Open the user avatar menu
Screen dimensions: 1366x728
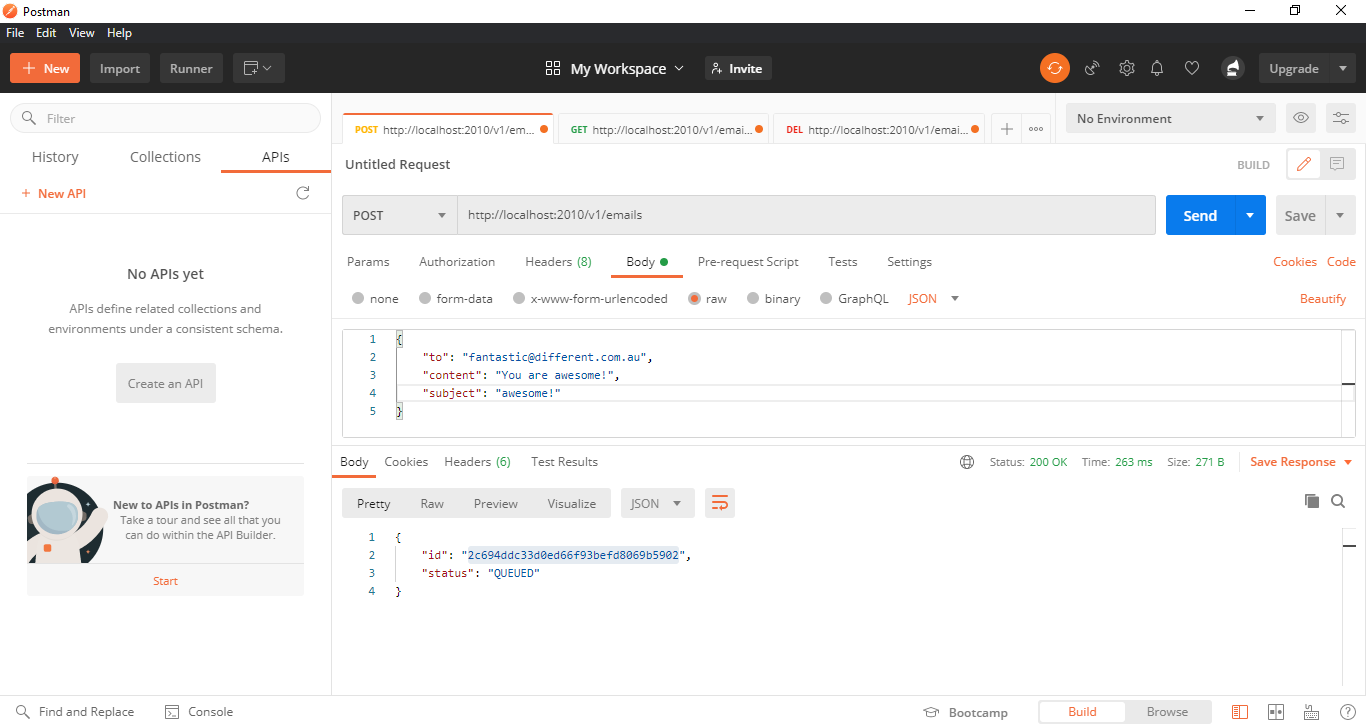tap(1232, 68)
